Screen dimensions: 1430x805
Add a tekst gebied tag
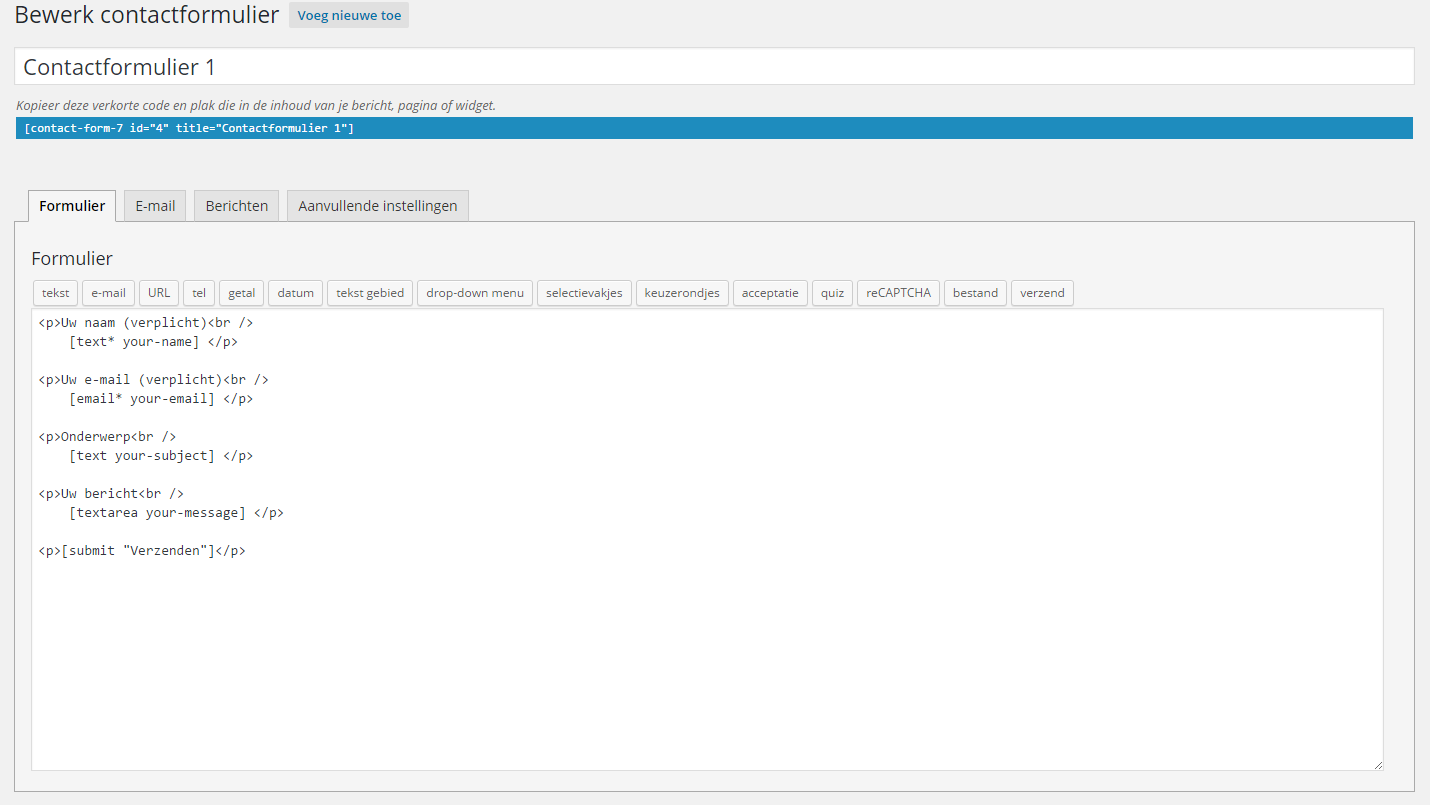coord(369,292)
